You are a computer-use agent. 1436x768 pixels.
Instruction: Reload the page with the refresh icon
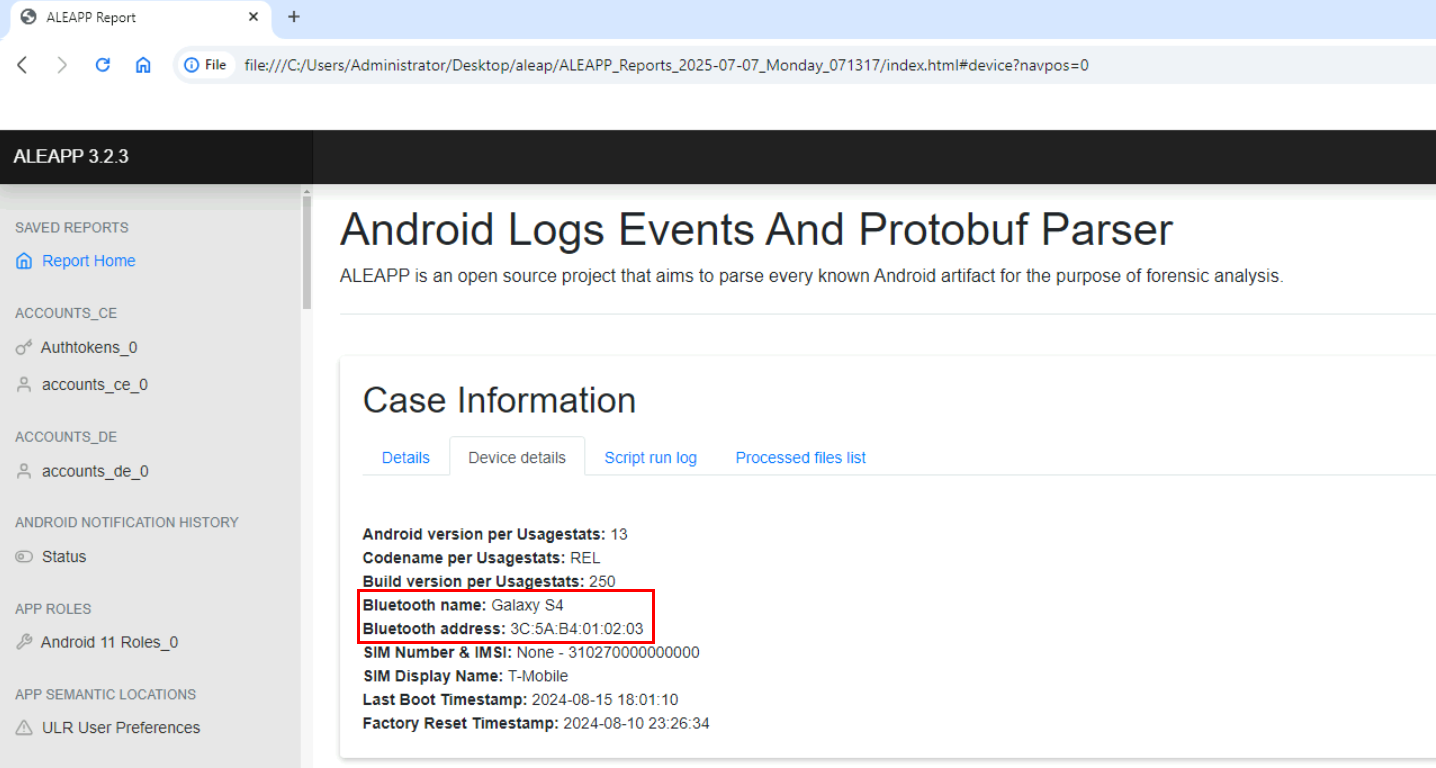[x=102, y=65]
